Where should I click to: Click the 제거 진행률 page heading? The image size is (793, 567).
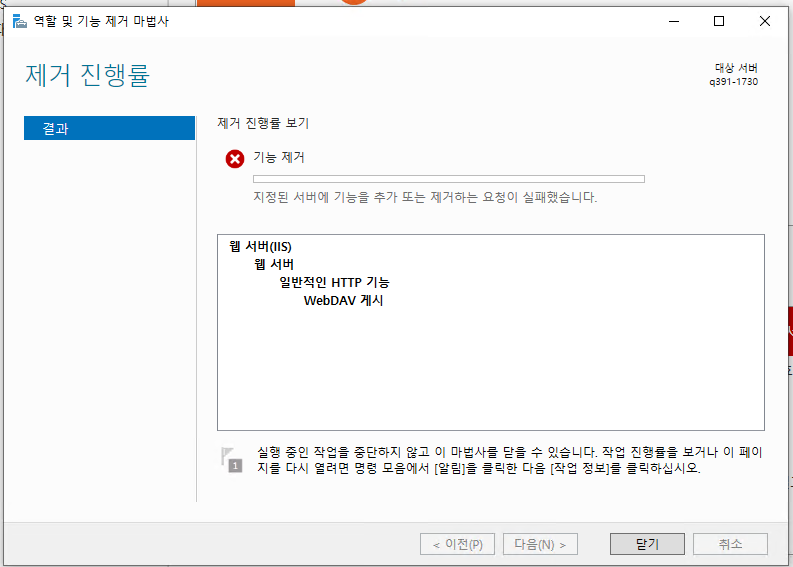[87, 75]
